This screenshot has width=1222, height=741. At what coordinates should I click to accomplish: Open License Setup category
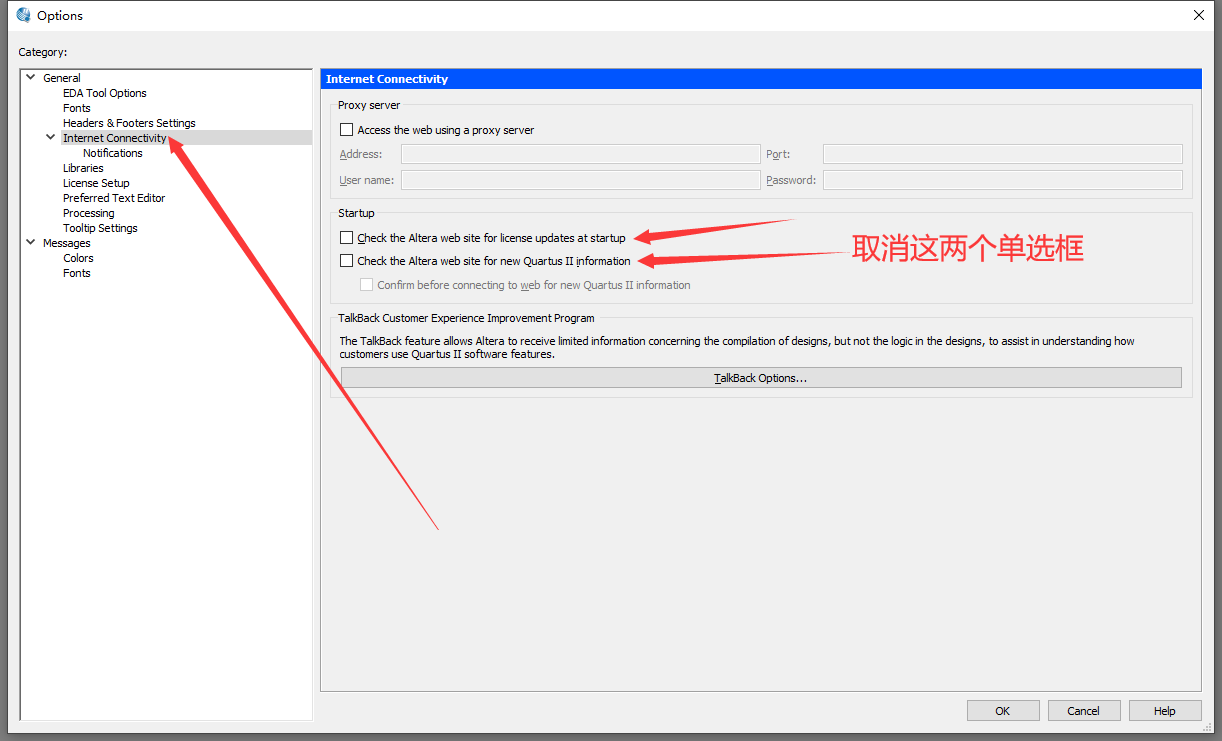96,183
